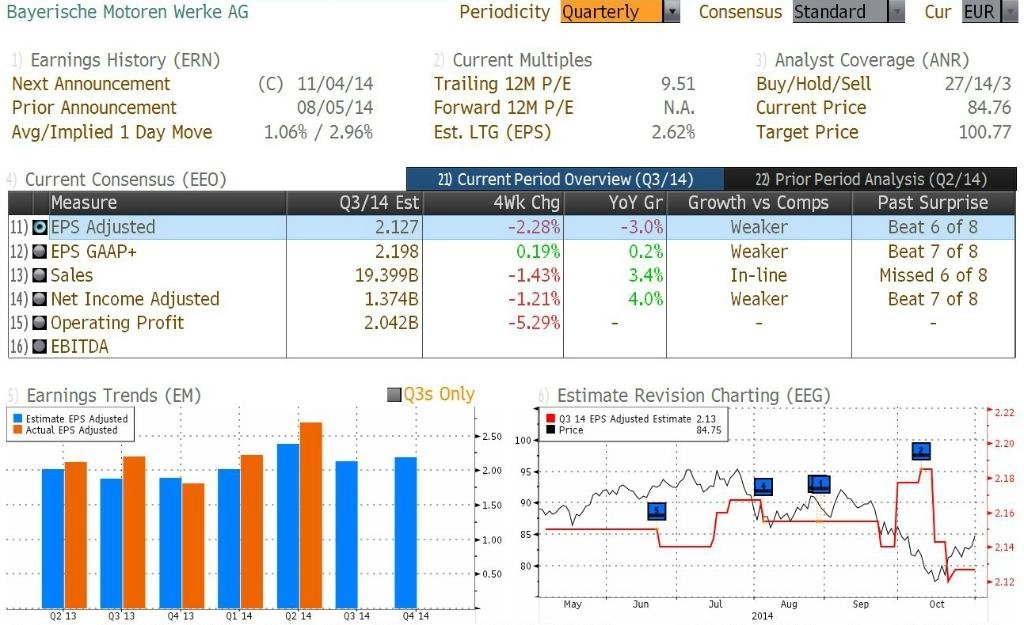Click the Q3/14 Est column header

(x=355, y=203)
